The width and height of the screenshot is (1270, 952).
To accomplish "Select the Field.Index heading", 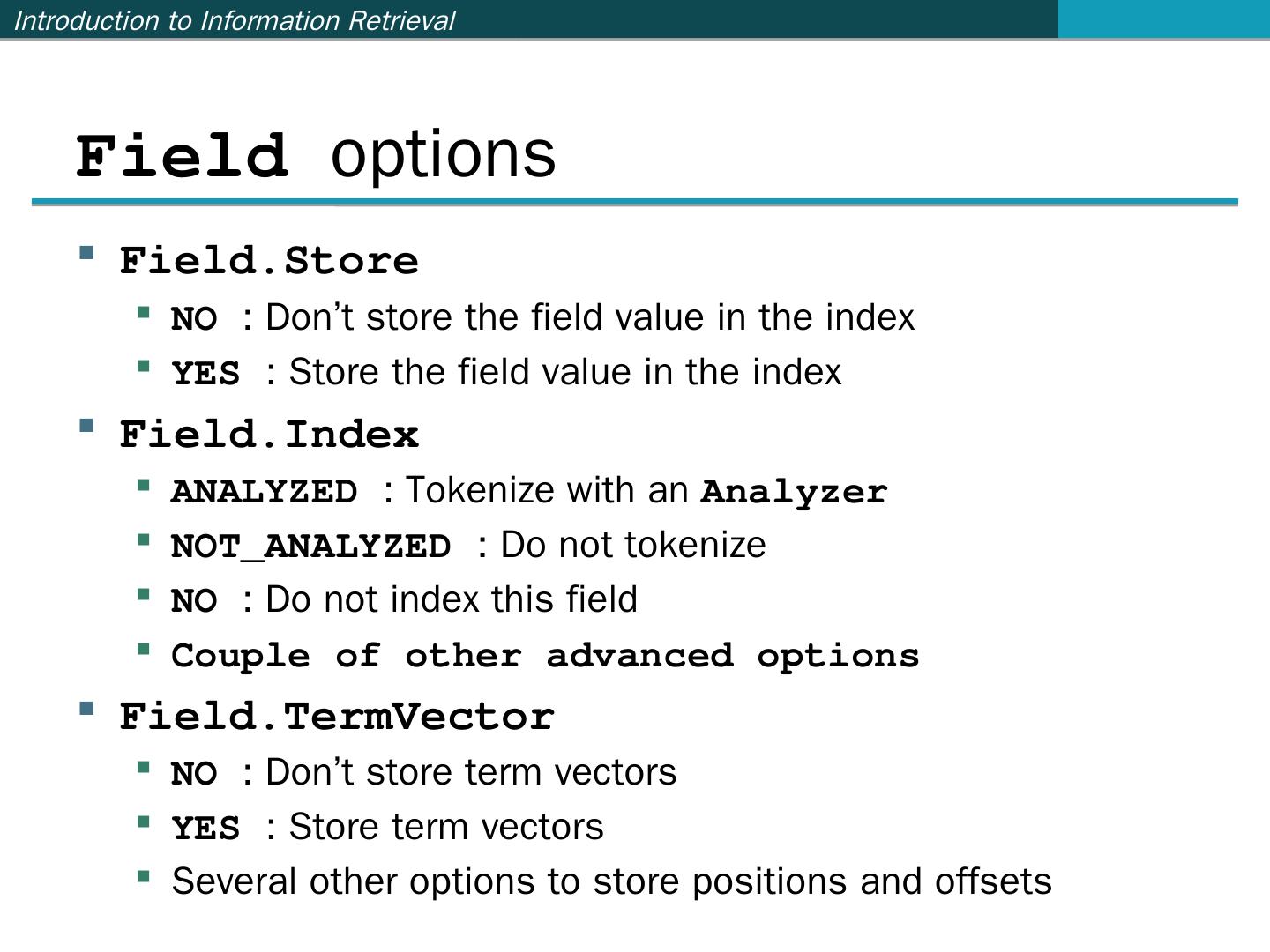I will coord(269,435).
